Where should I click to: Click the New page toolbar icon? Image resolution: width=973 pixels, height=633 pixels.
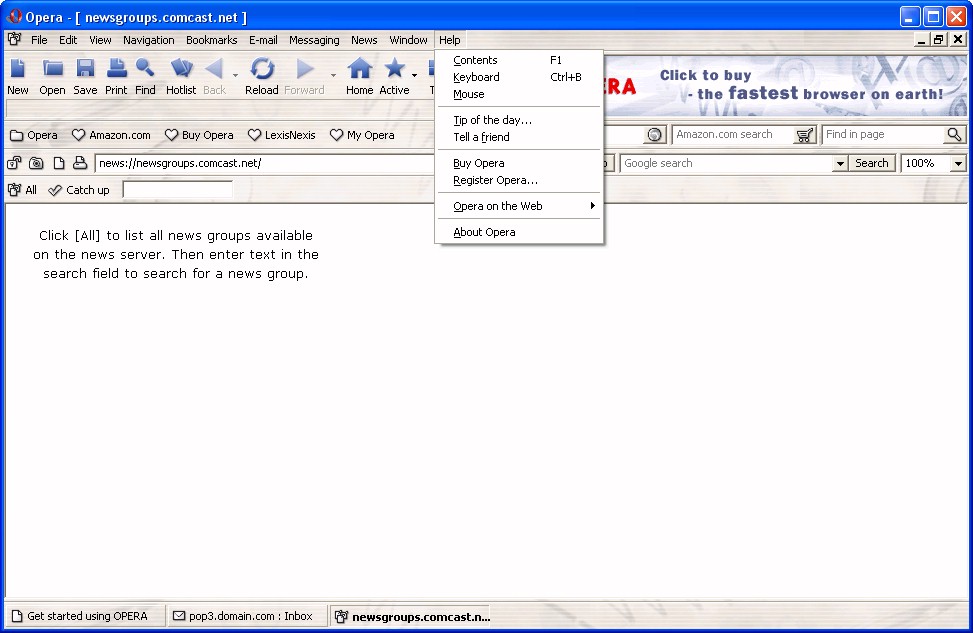tap(18, 69)
